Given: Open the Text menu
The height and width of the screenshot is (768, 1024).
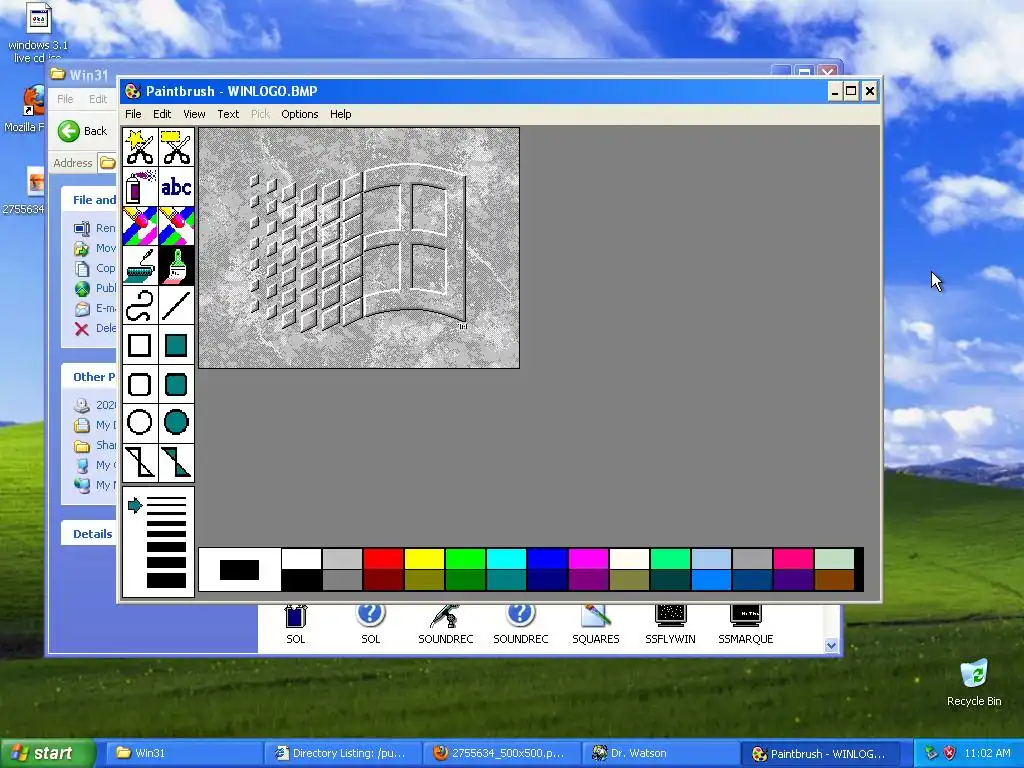Looking at the screenshot, I should click(x=228, y=114).
